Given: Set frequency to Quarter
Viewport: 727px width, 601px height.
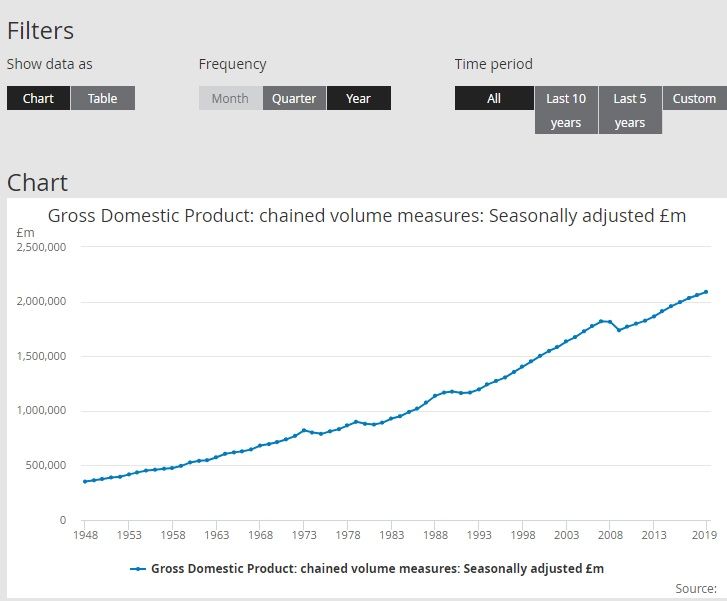Looking at the screenshot, I should [x=294, y=98].
